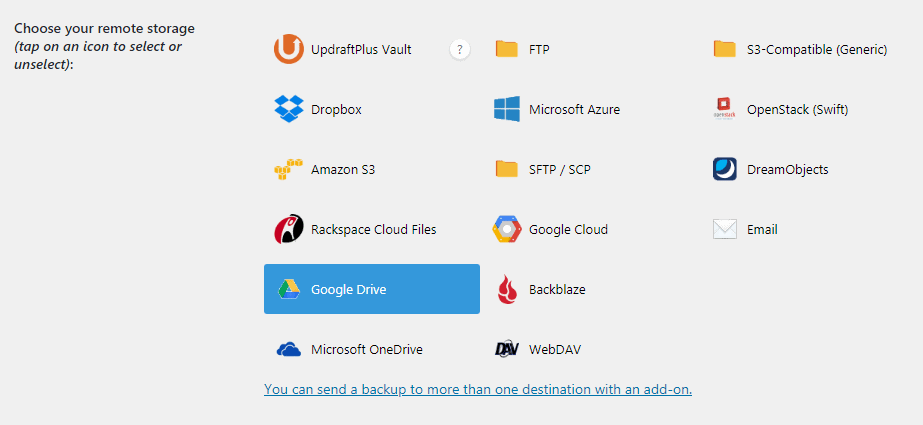
Task: Select the UpdraftPlus Vault icon
Action: pyautogui.click(x=288, y=49)
